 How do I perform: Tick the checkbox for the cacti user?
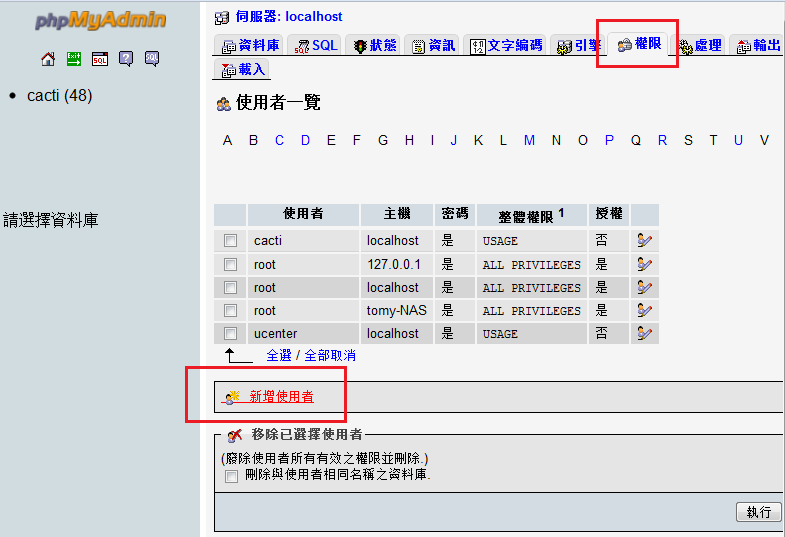[x=231, y=241]
